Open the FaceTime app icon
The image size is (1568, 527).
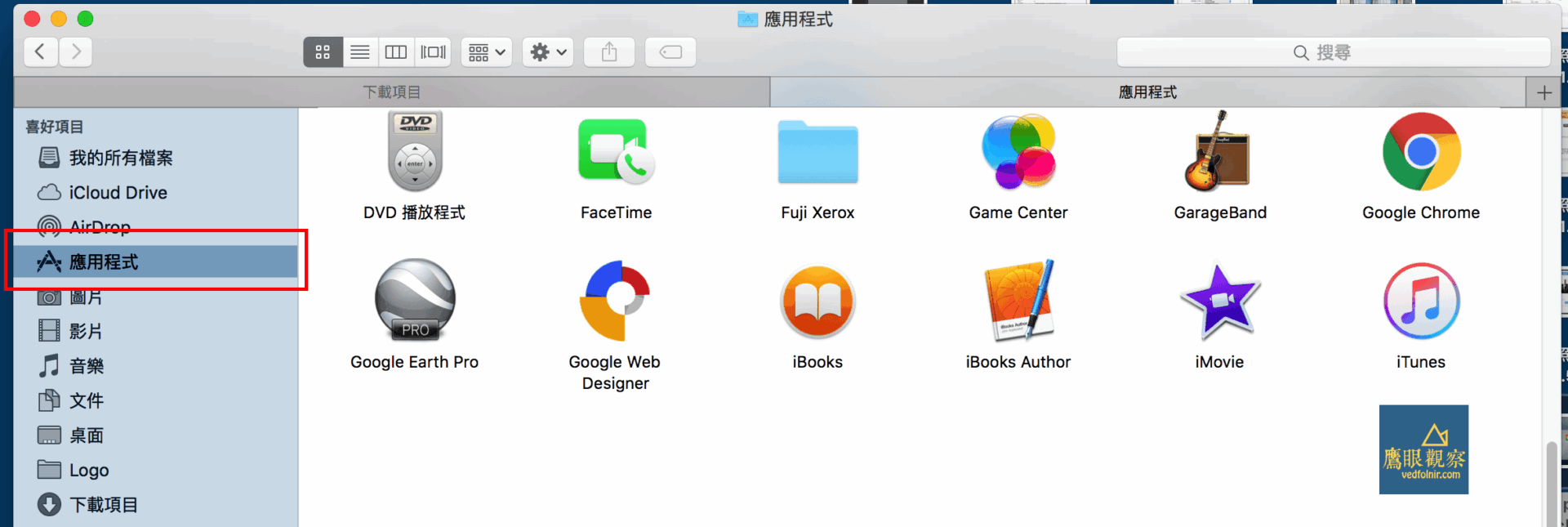[617, 152]
